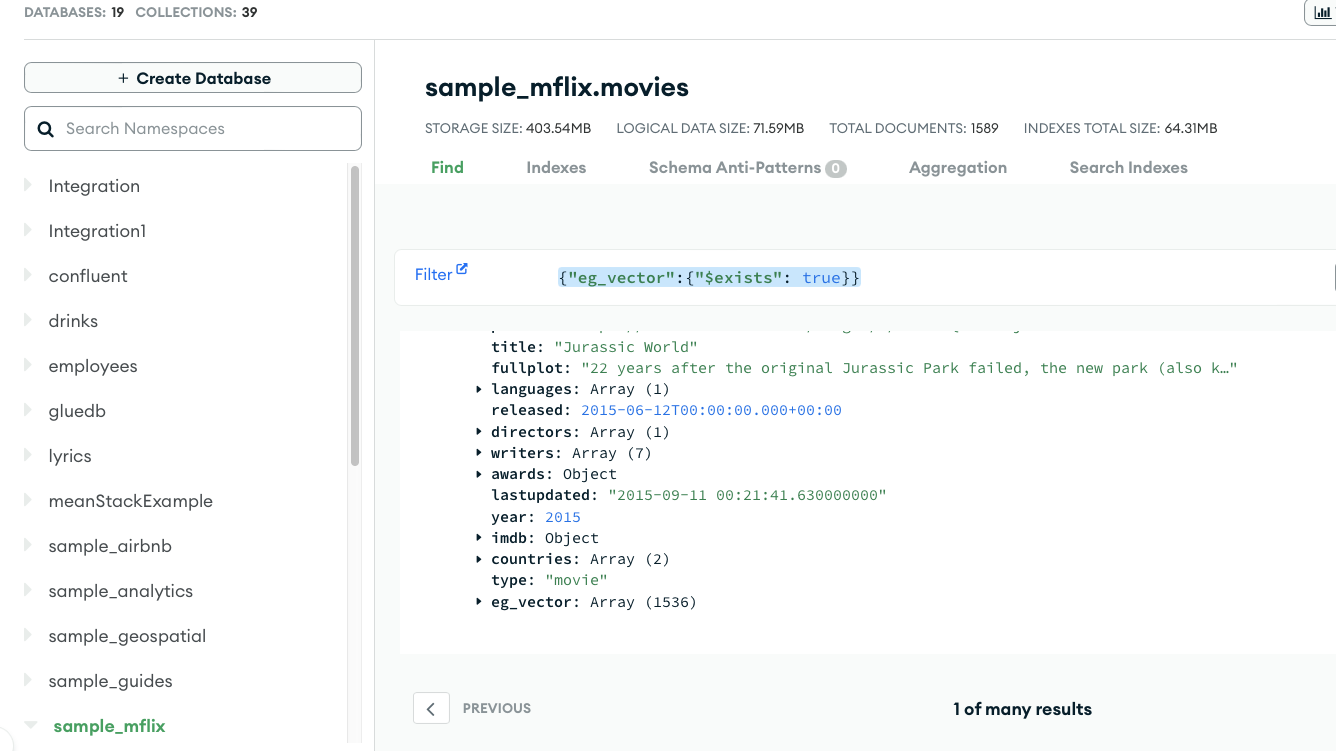Expand the Integration1 database
This screenshot has width=1336, height=751.
click(x=28, y=230)
